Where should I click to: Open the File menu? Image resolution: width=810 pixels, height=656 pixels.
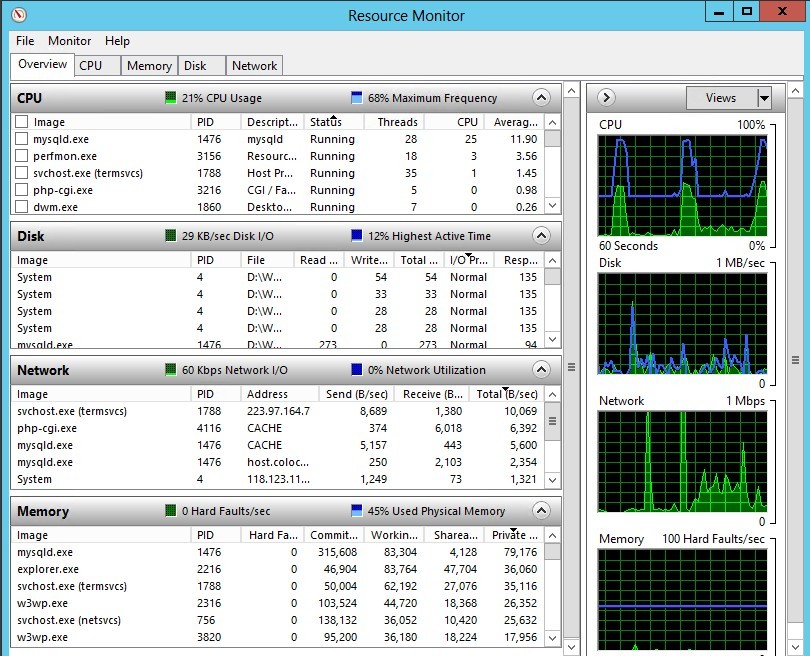point(25,41)
